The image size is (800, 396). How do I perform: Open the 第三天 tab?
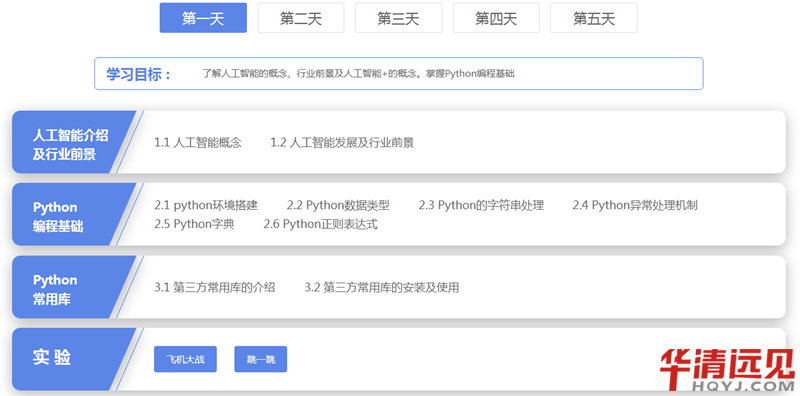[398, 18]
